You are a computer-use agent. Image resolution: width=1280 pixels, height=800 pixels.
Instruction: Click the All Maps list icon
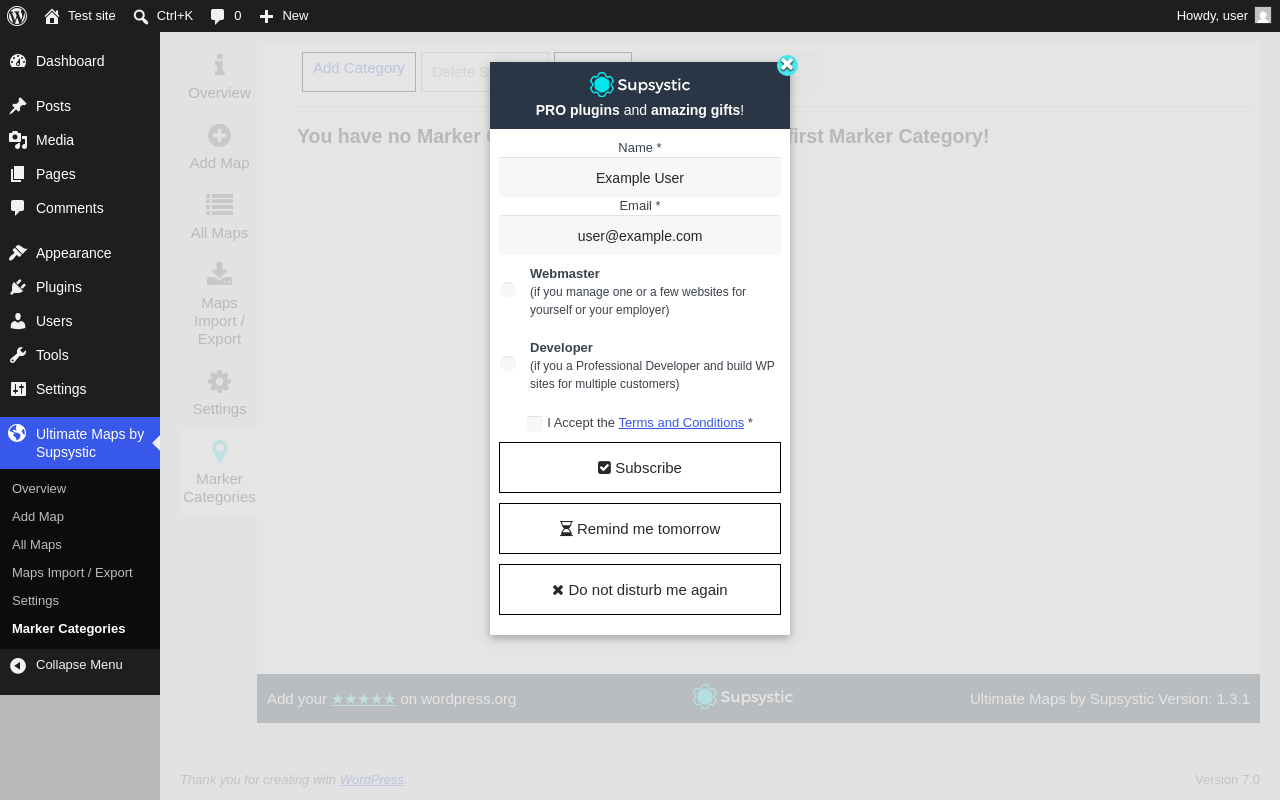pos(219,205)
